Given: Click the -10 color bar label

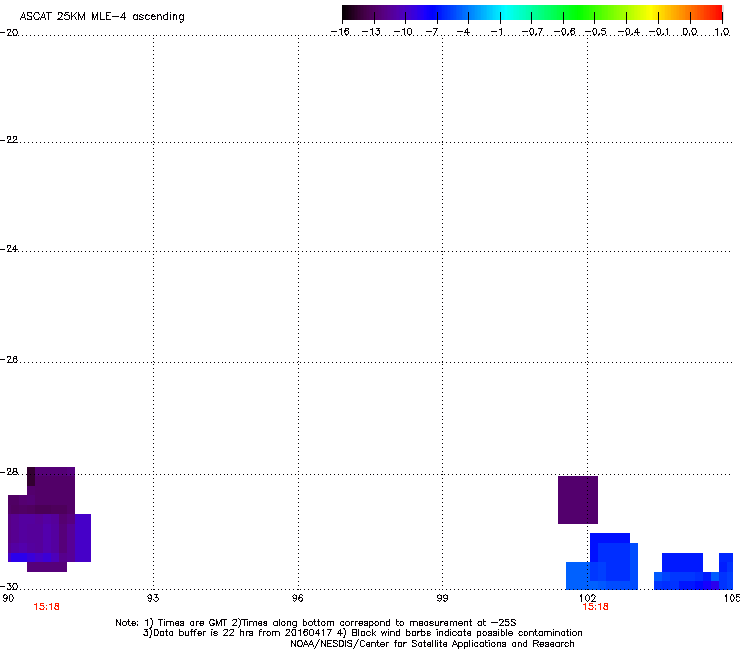Looking at the screenshot, I should tap(403, 32).
